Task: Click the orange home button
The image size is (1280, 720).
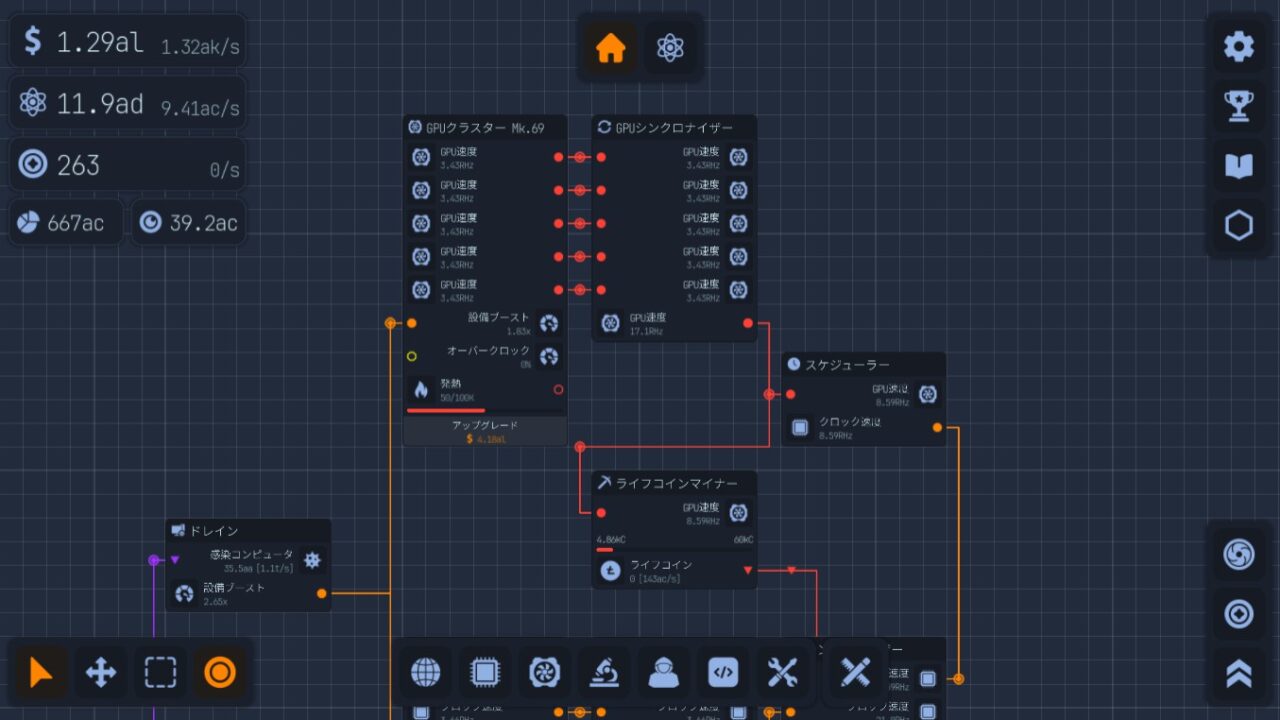Action: click(610, 48)
